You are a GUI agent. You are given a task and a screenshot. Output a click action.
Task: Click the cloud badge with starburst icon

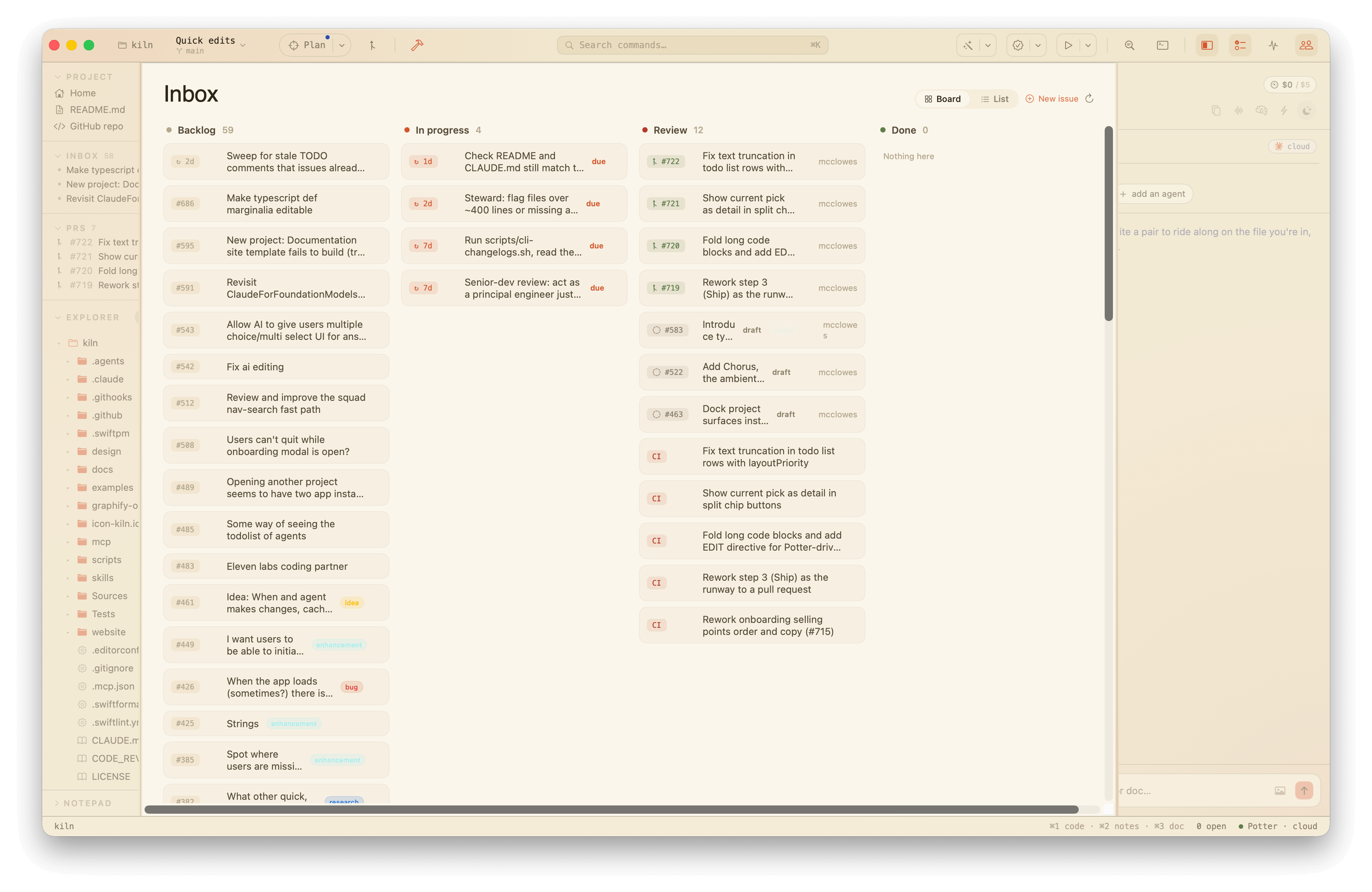[x=1292, y=146]
